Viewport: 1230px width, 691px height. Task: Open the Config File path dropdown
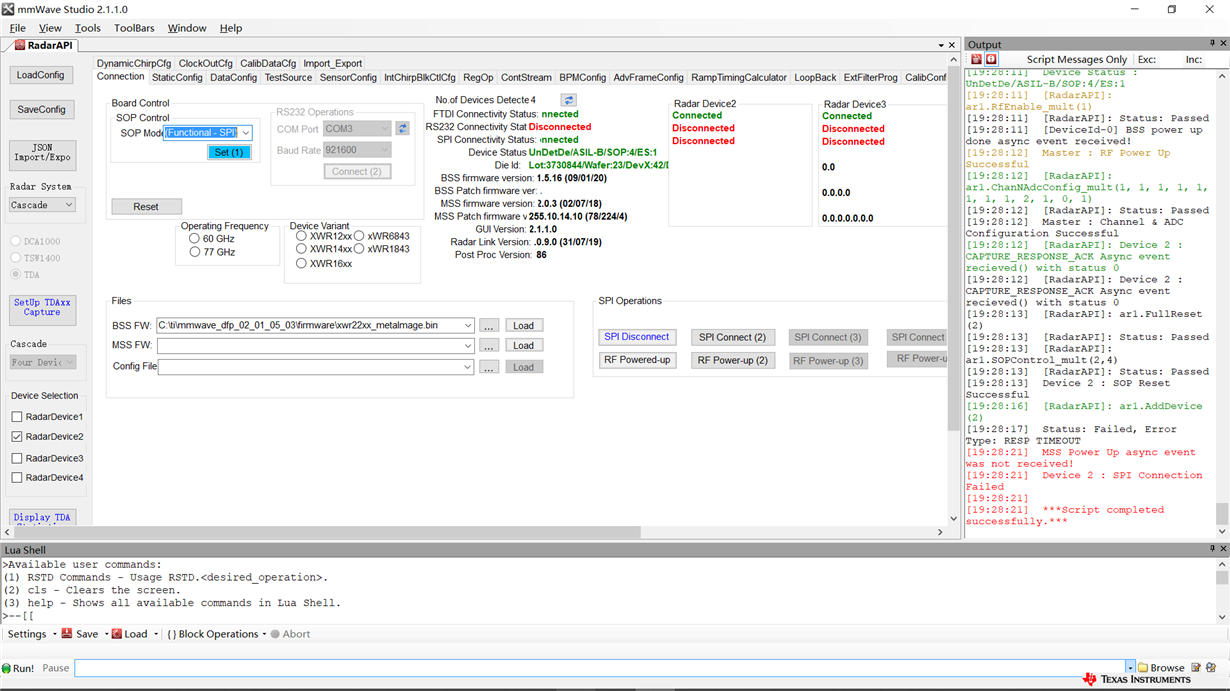pos(468,367)
